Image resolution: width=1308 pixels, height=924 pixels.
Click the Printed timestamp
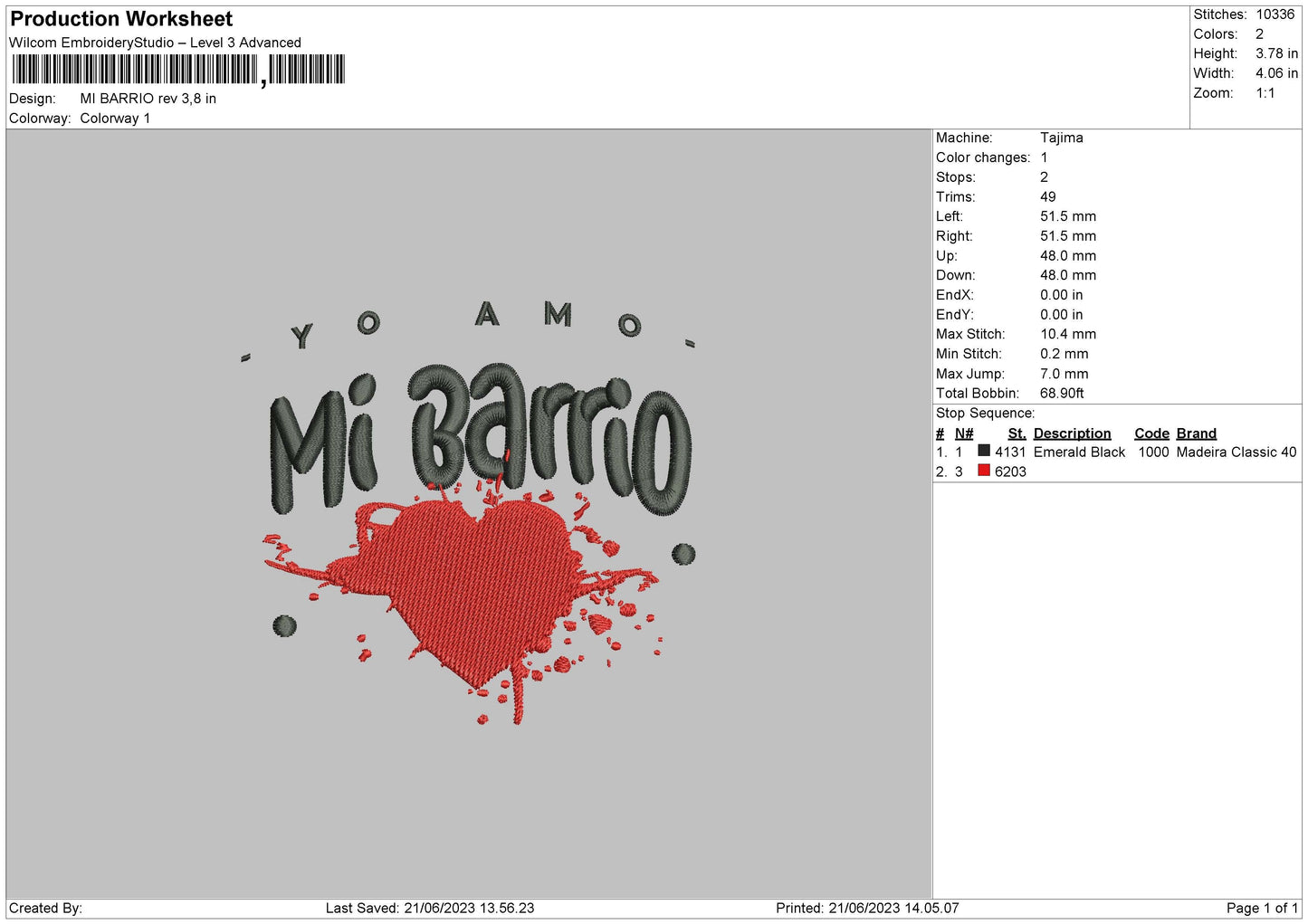click(867, 909)
